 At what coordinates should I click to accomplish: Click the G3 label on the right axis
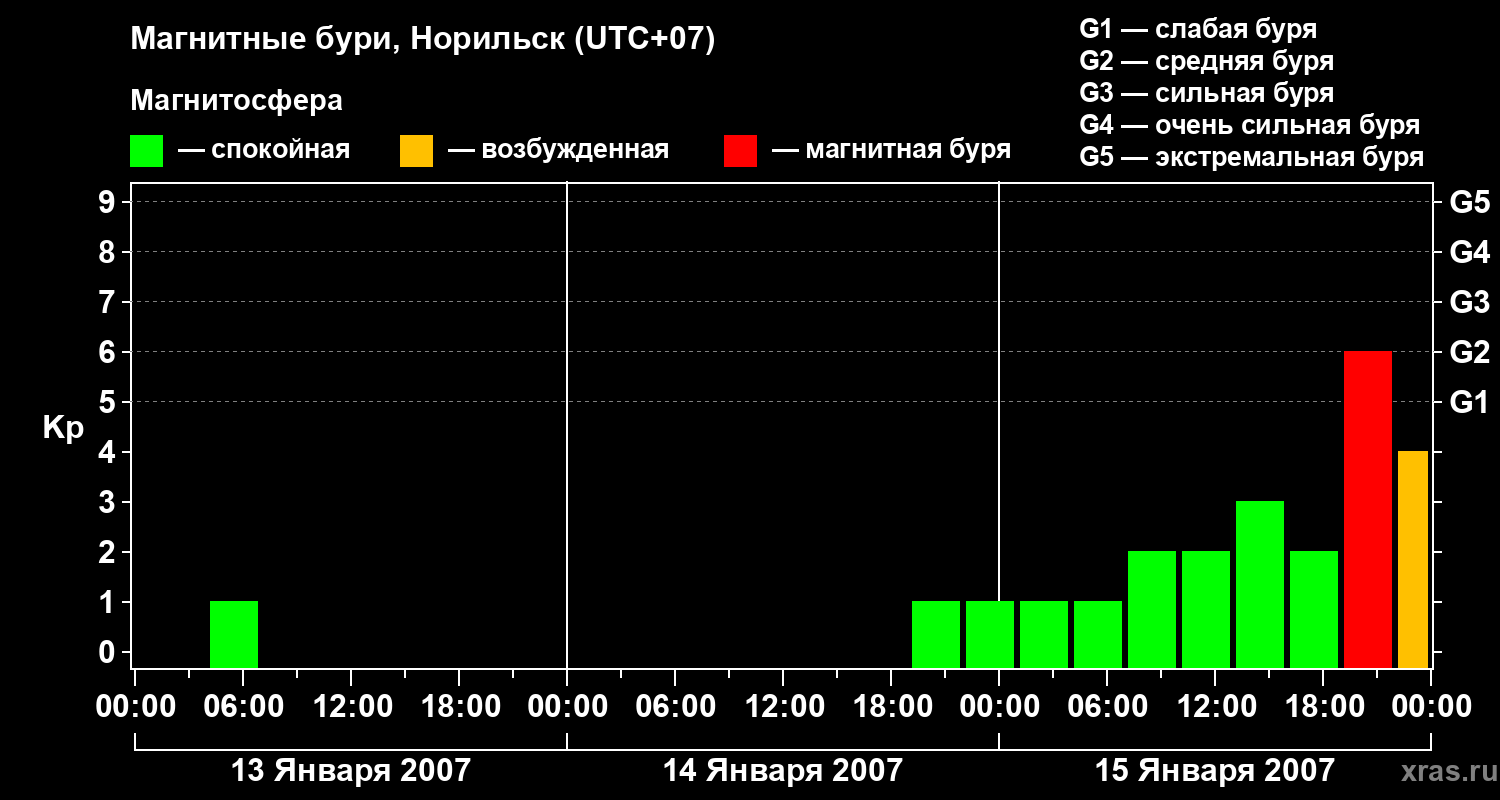pos(1470,302)
